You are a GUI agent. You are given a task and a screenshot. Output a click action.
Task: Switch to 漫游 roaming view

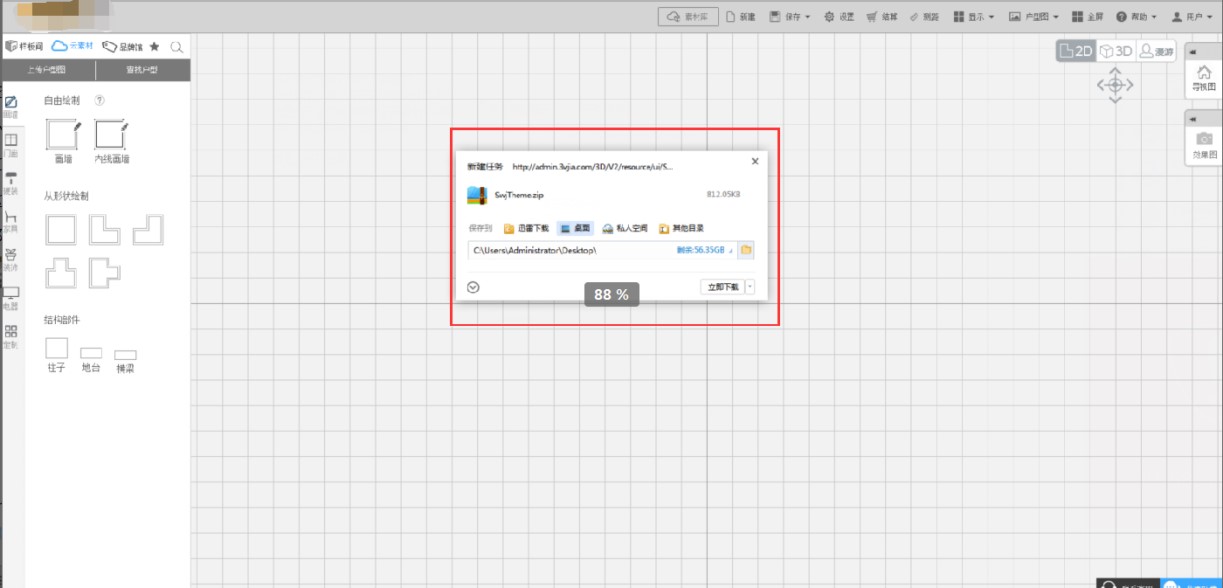[x=1156, y=51]
